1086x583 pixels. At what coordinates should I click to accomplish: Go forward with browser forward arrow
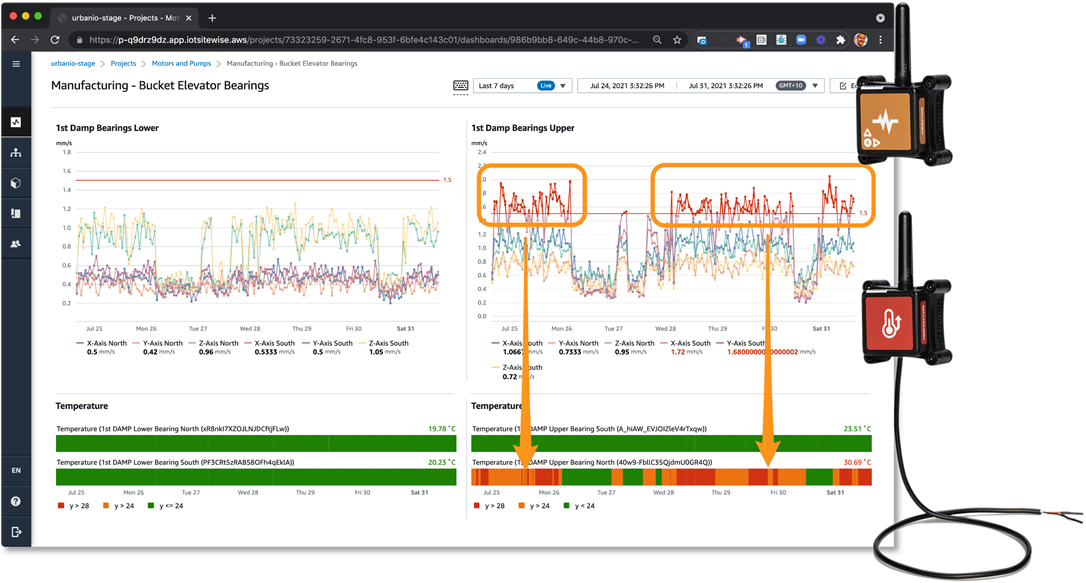click(35, 40)
